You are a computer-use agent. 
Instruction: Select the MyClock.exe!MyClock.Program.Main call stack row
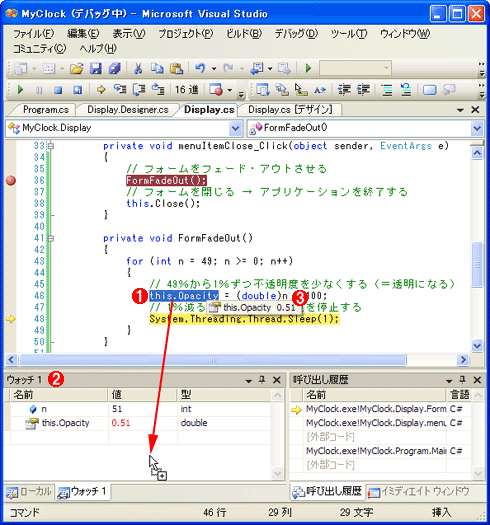pos(380,451)
